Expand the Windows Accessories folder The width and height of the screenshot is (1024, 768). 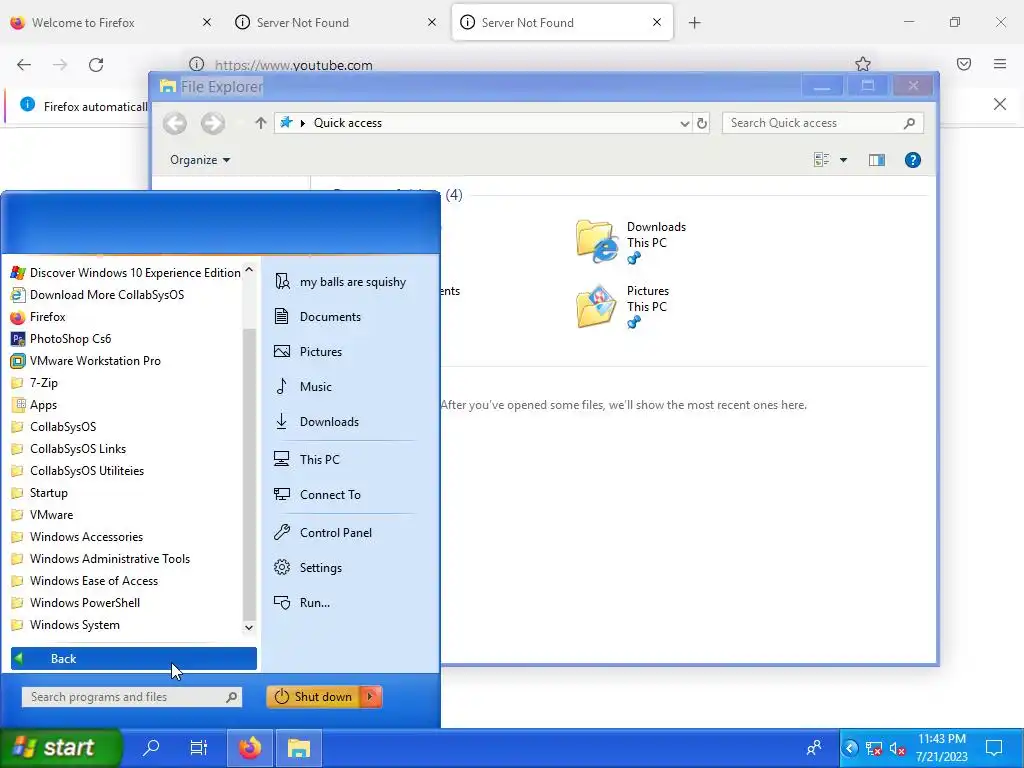point(77,537)
